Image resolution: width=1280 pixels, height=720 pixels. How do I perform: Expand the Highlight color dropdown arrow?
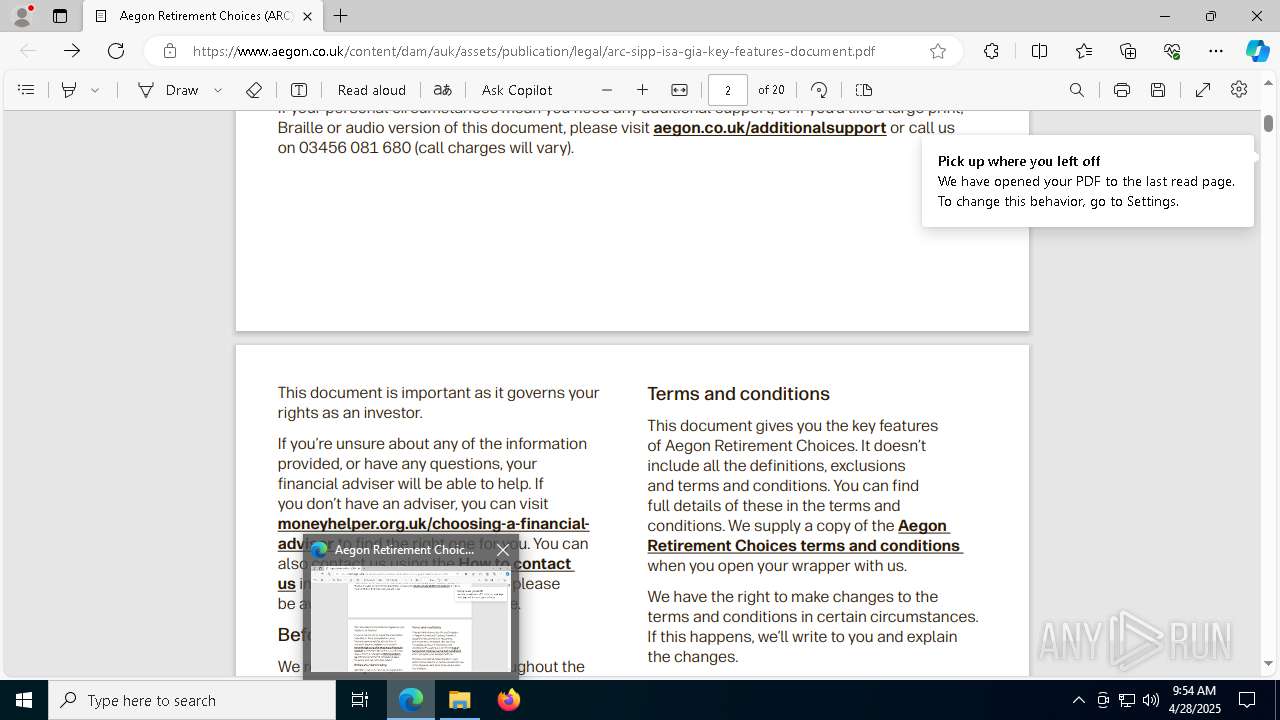pyautogui.click(x=95, y=90)
